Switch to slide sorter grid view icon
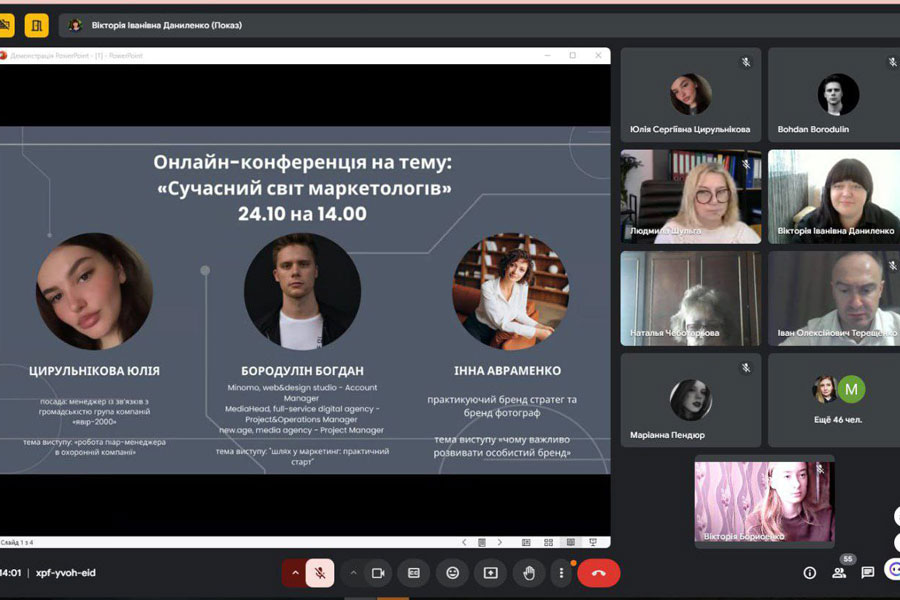 tap(548, 542)
